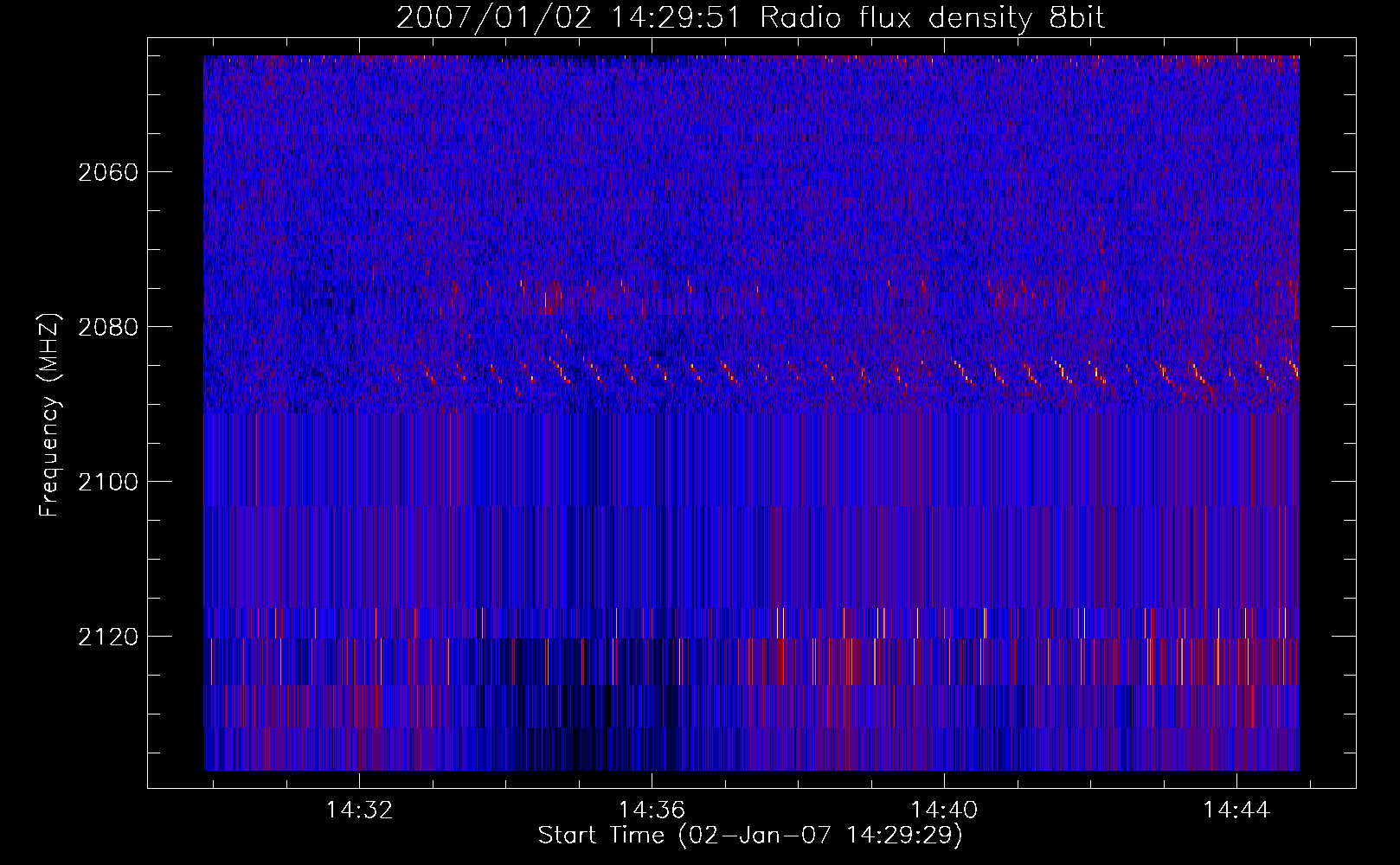Click the 2060 frequency tick label
The width and height of the screenshot is (1400, 865).
[108, 172]
